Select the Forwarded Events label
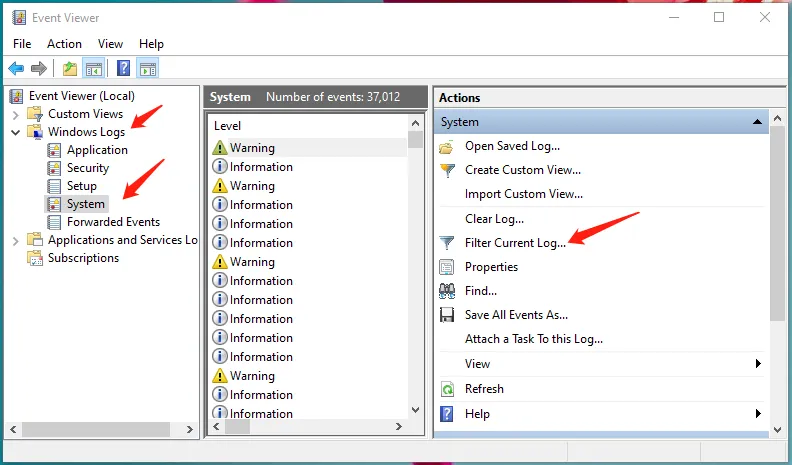This screenshot has width=792, height=465. [113, 222]
